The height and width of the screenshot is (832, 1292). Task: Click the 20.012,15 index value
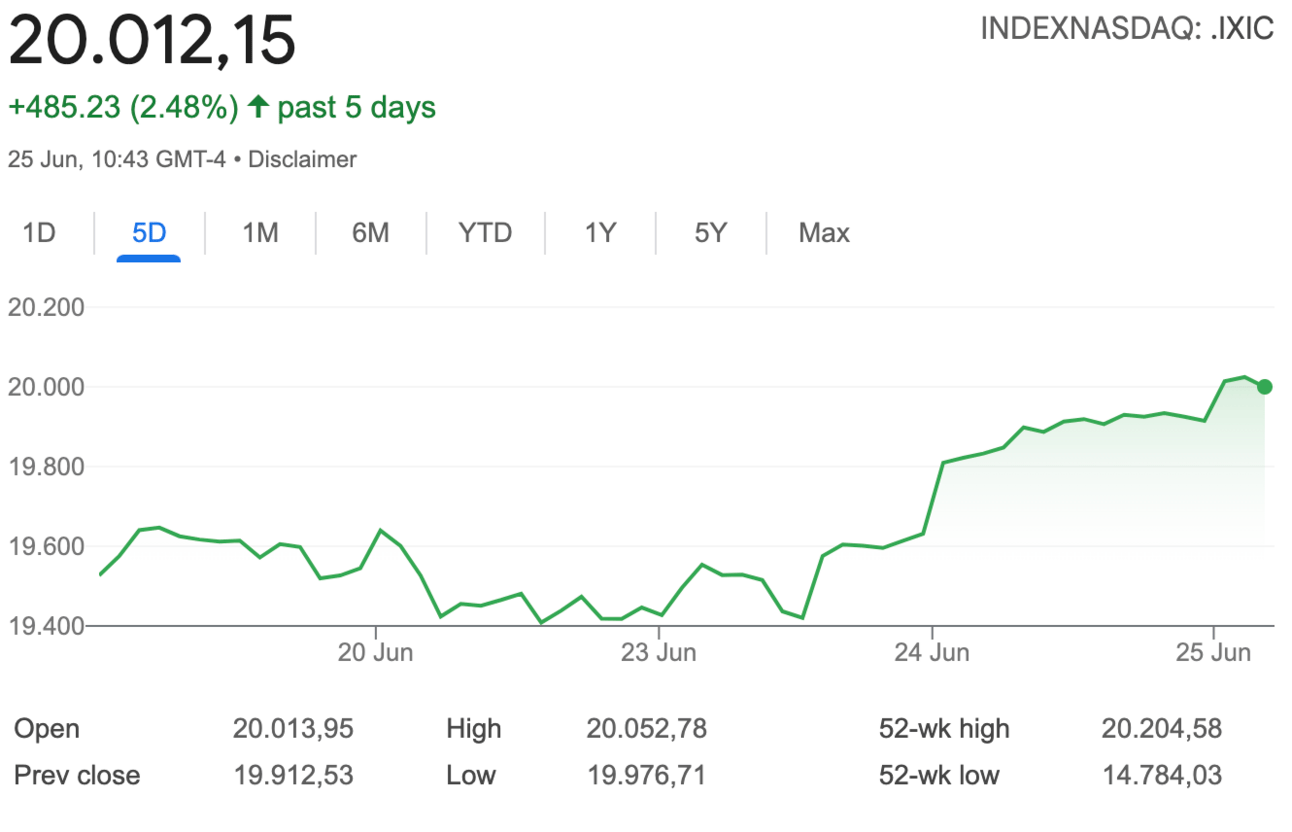(152, 42)
